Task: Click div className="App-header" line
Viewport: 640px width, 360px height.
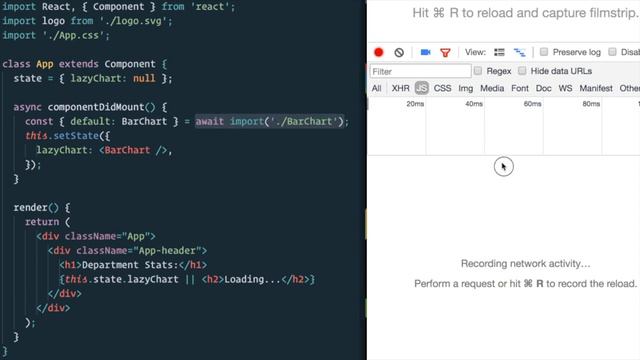Action: pos(127,251)
